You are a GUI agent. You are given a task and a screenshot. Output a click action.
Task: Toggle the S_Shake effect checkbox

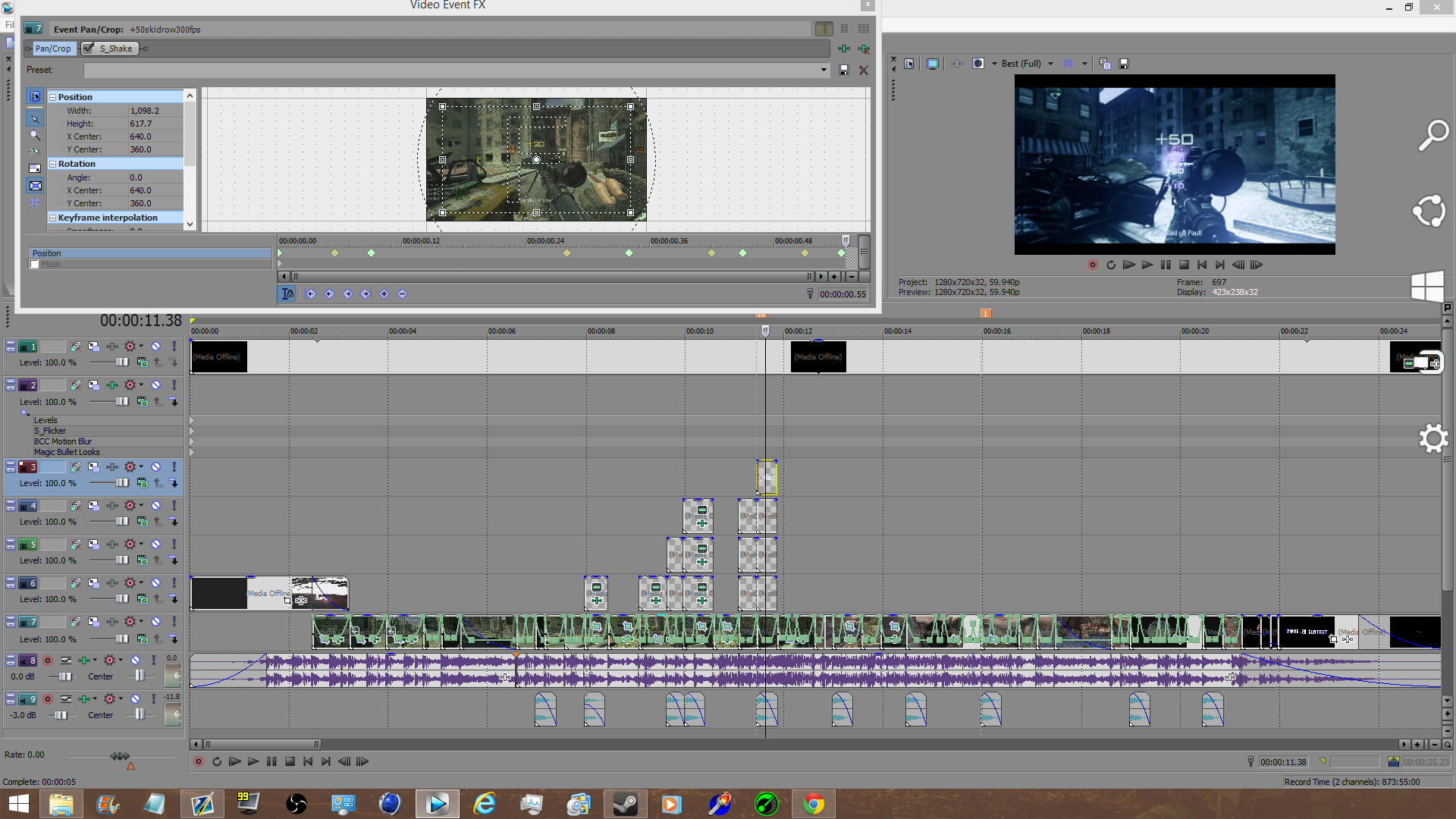coord(89,49)
